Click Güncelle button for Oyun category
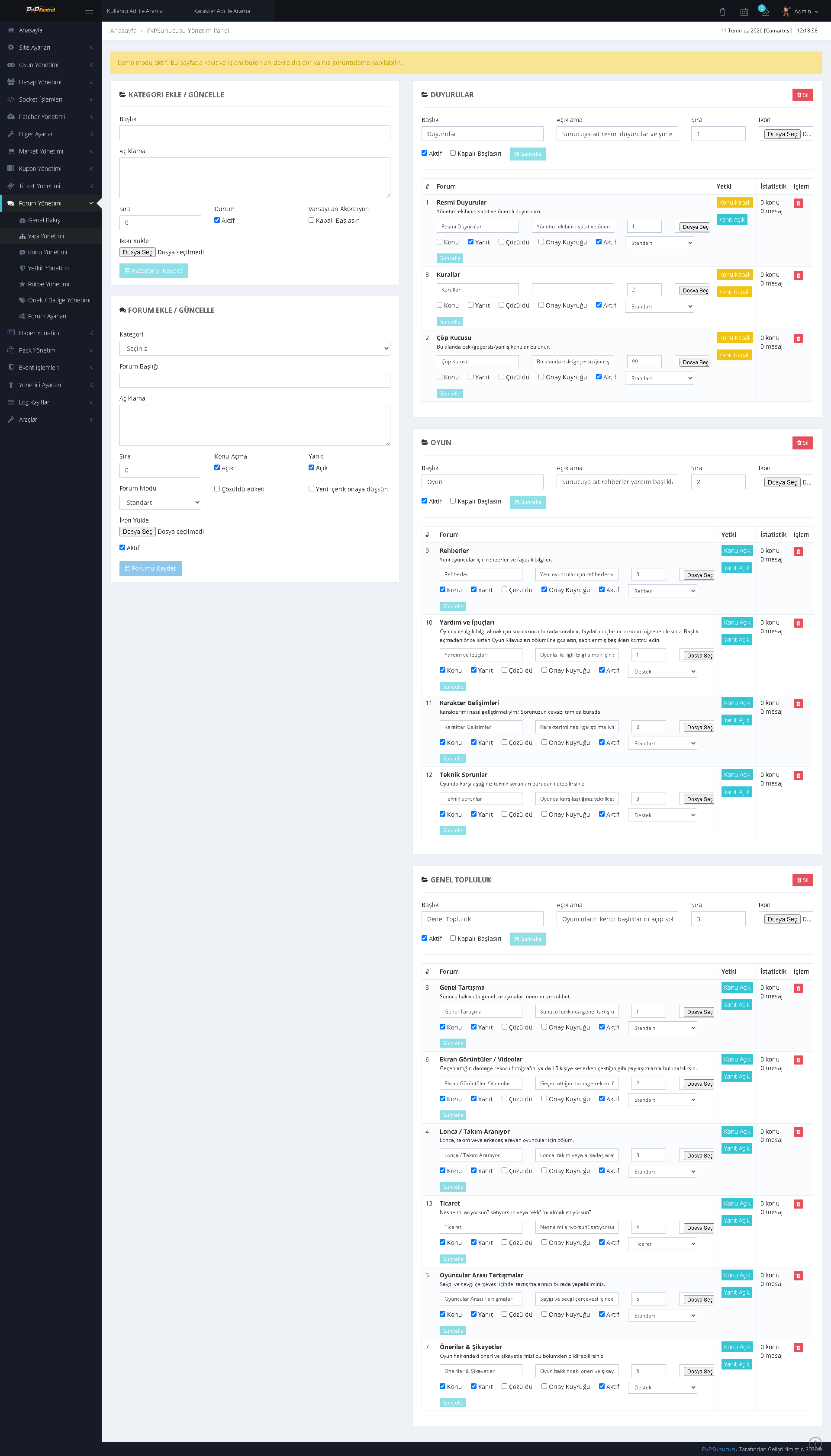This screenshot has height=1456, width=831. [x=527, y=502]
